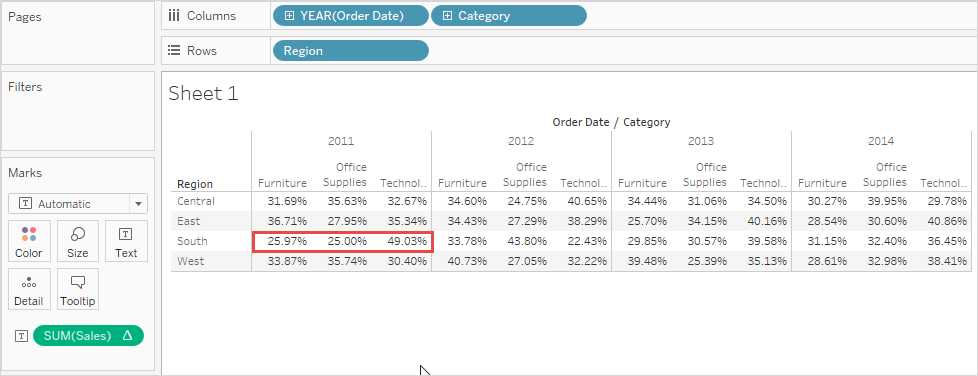Select the 24.75% cell
Screen dimensions: 978x376
pyautogui.click(x=526, y=201)
